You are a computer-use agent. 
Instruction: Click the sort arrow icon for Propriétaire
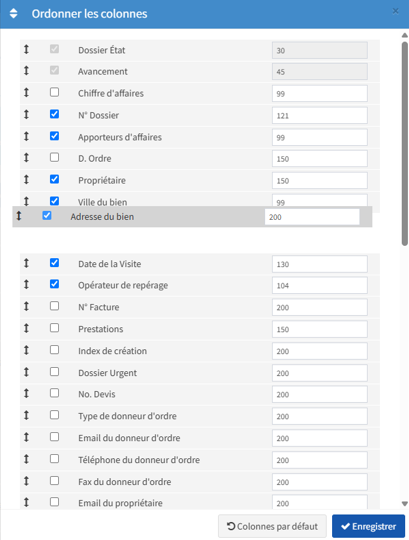26,180
